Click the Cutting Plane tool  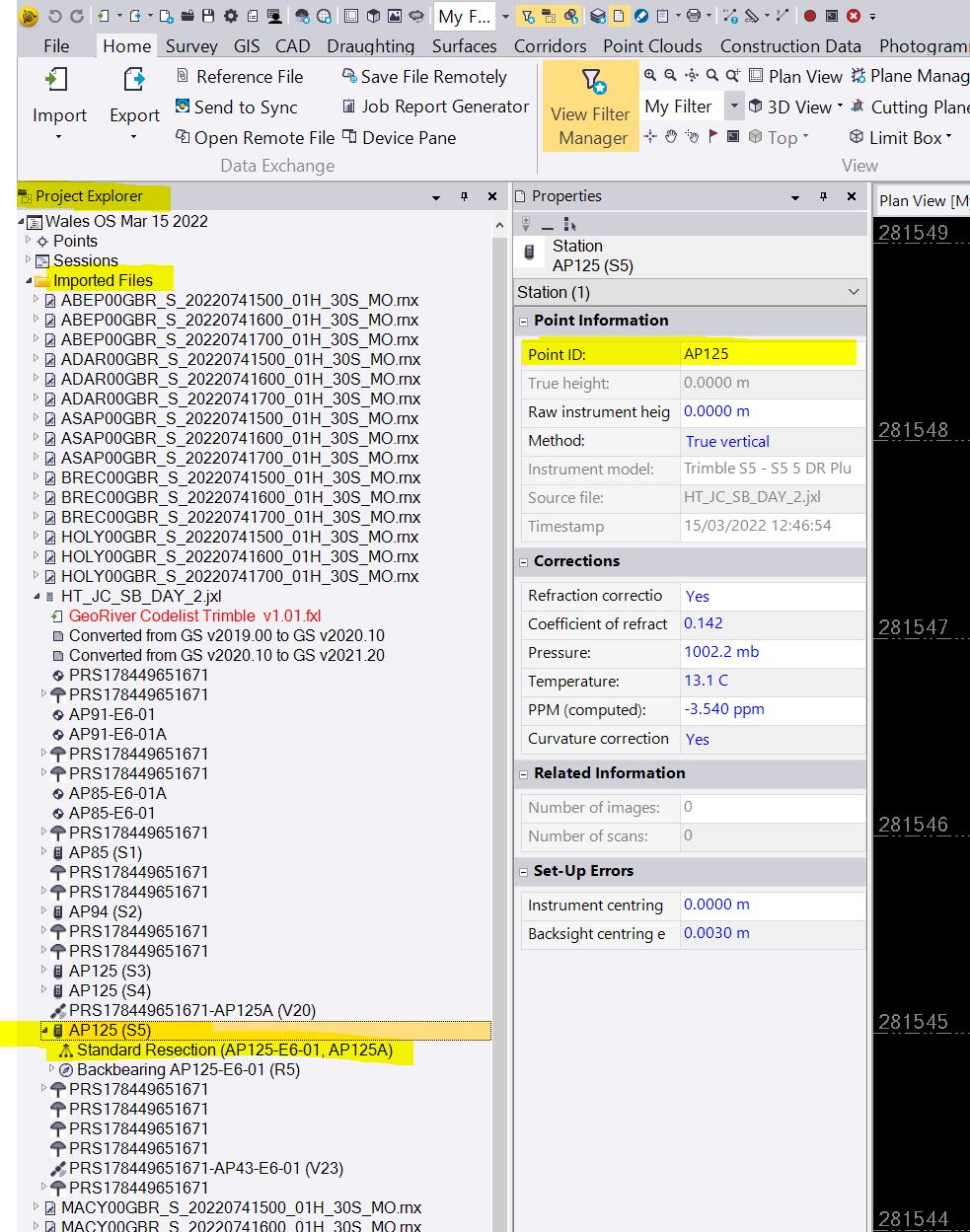point(910,107)
